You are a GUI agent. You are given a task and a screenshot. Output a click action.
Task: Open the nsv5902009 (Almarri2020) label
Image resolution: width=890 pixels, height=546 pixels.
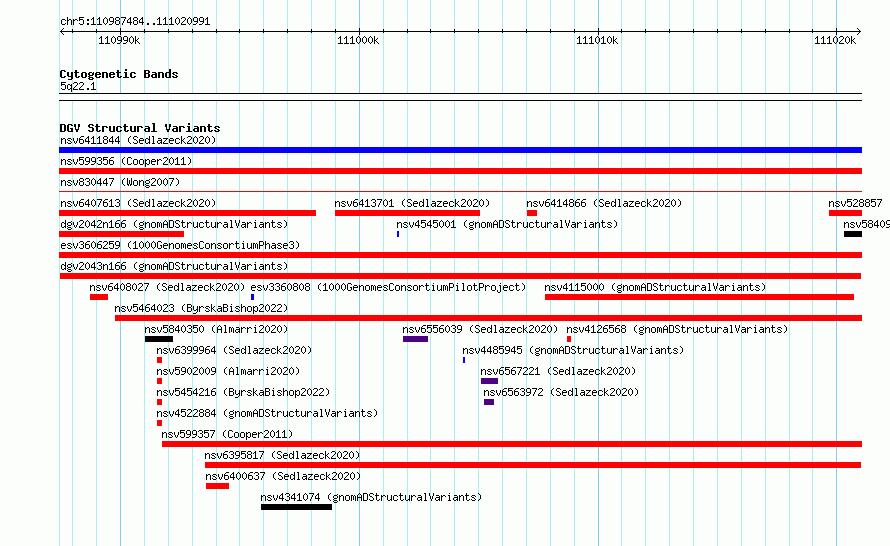(228, 371)
